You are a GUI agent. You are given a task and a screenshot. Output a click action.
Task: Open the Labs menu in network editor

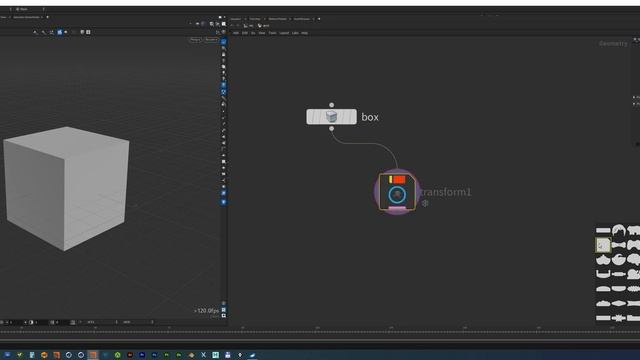pyautogui.click(x=295, y=33)
